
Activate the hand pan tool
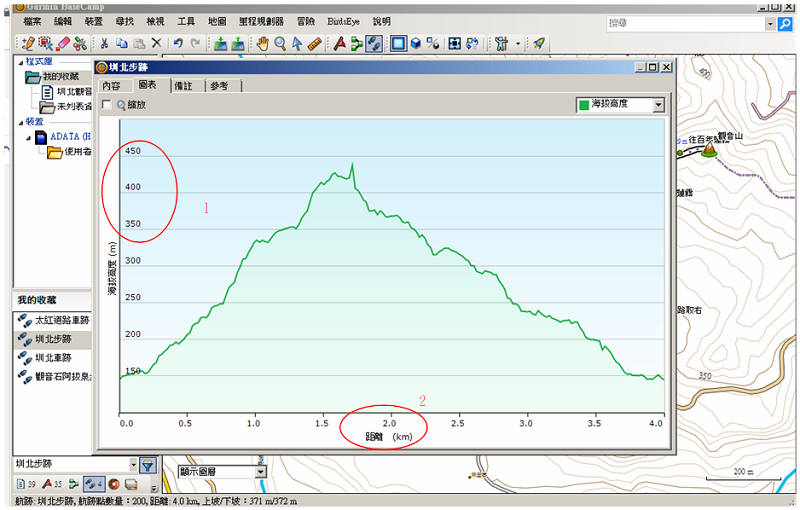[x=262, y=44]
